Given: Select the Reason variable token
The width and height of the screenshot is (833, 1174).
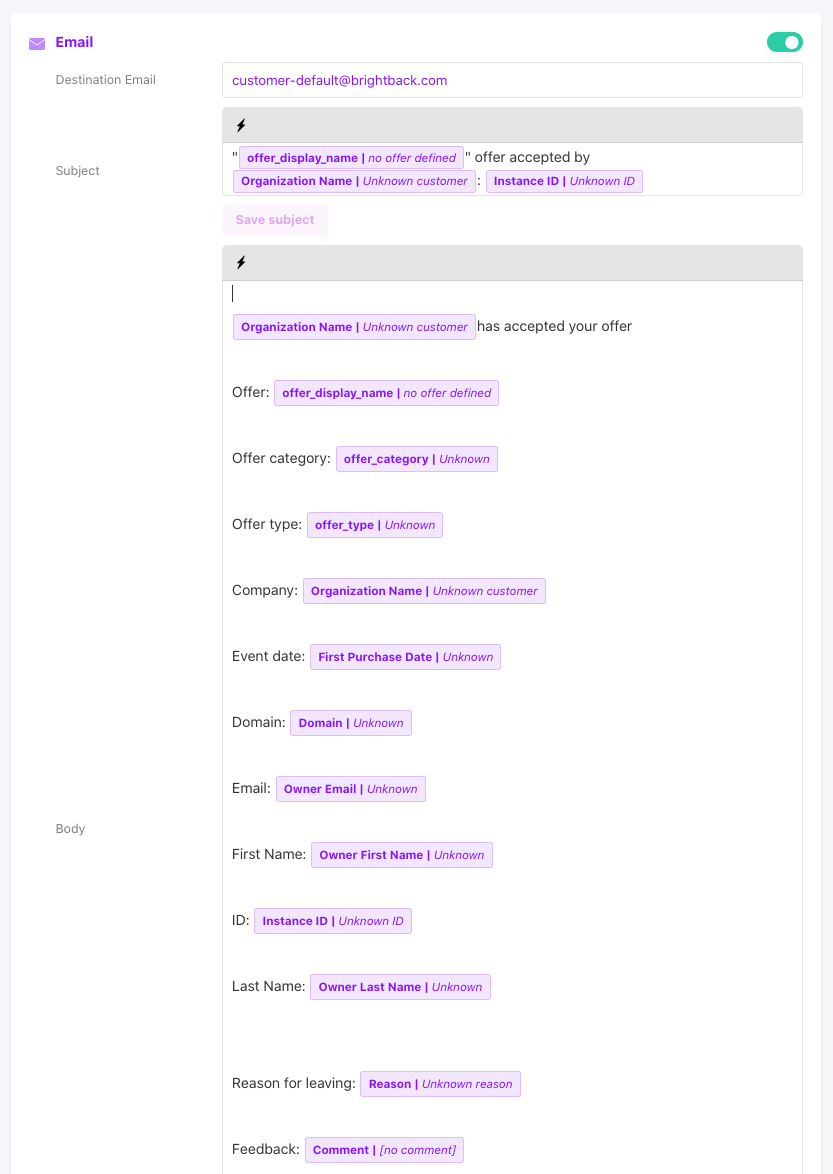Looking at the screenshot, I should click(x=440, y=1084).
